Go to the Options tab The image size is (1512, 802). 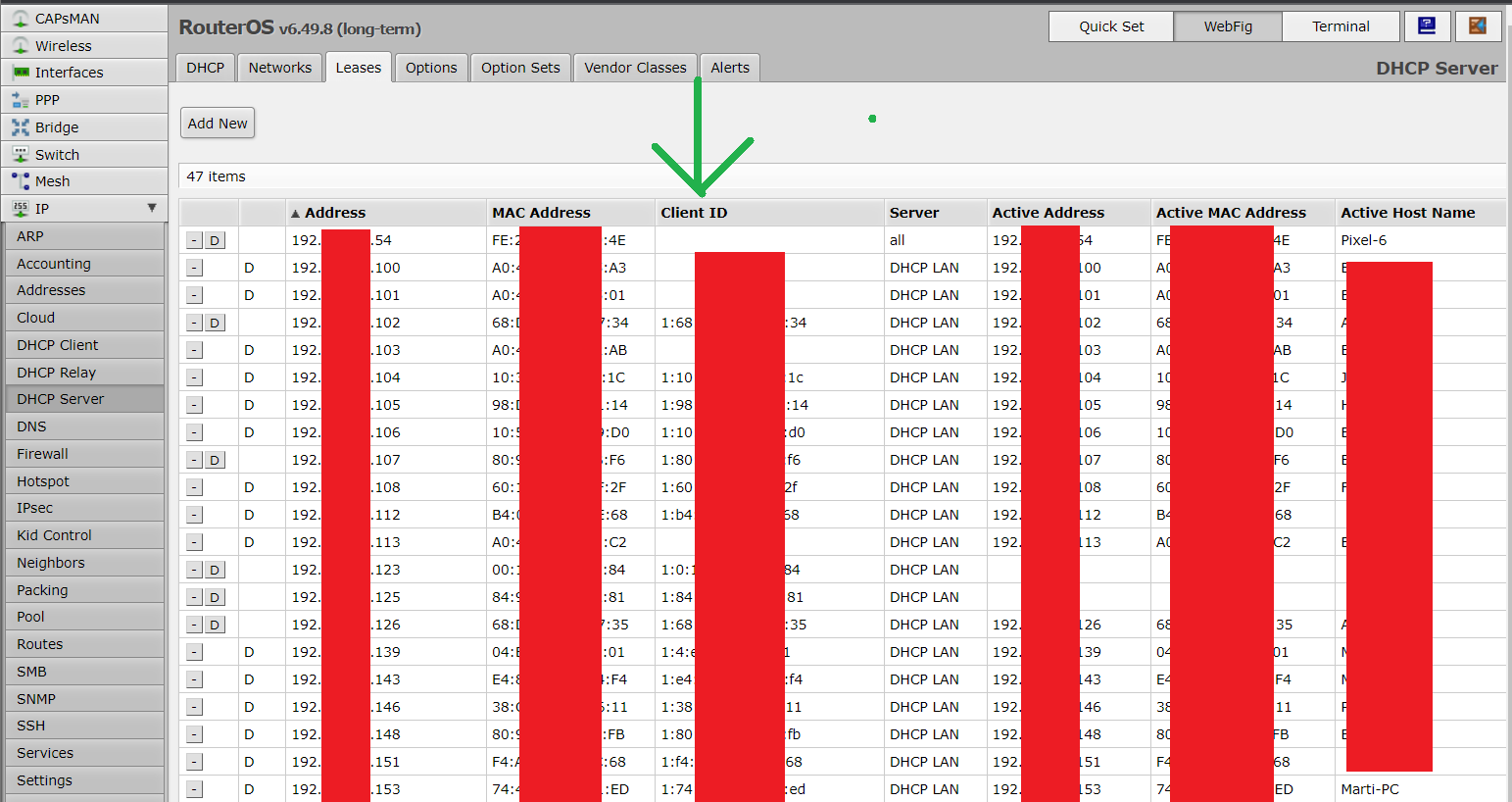coord(431,68)
